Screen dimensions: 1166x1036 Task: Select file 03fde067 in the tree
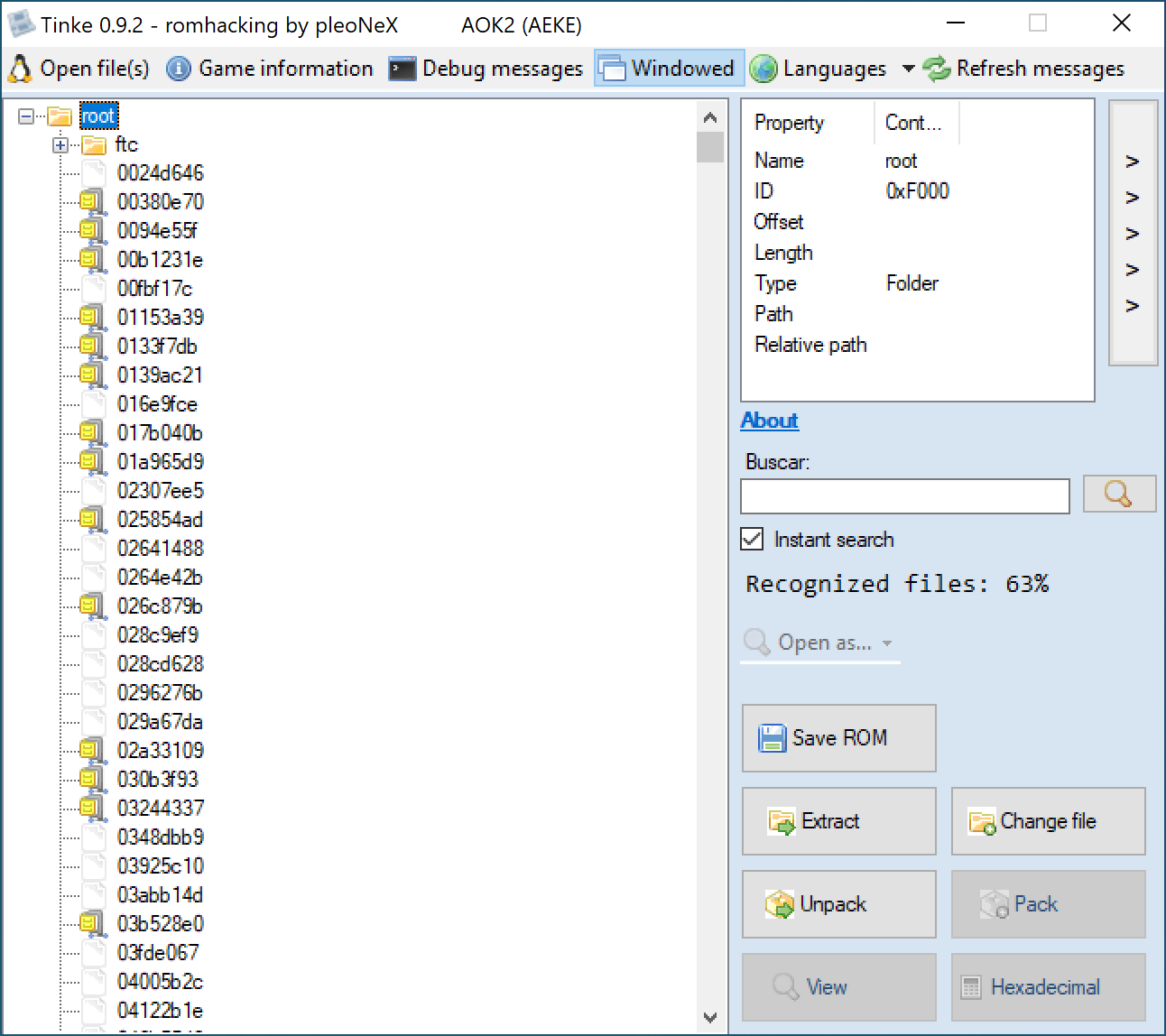(158, 953)
